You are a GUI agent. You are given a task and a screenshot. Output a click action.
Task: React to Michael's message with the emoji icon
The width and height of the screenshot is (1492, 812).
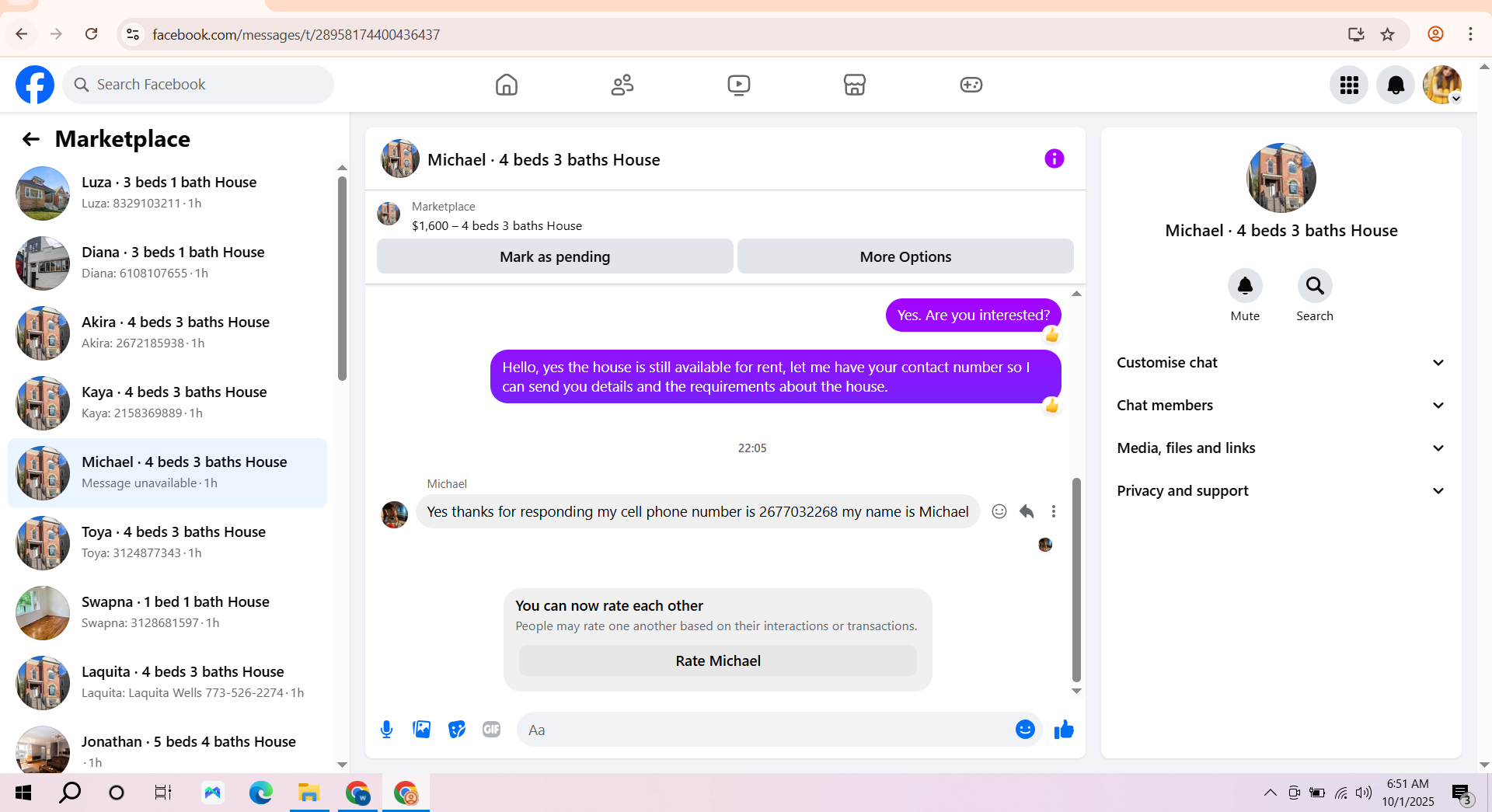[999, 511]
